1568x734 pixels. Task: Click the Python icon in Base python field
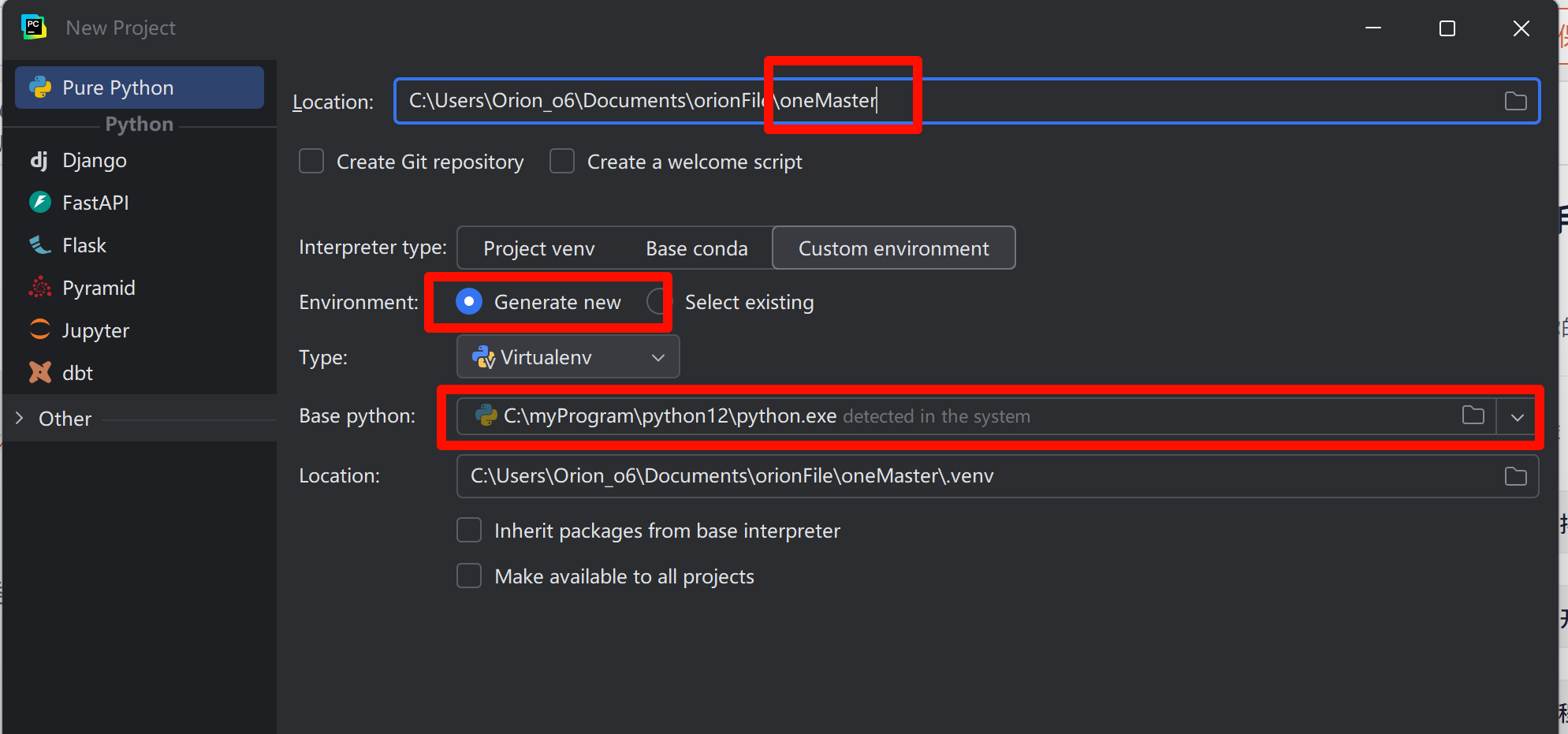[486, 415]
